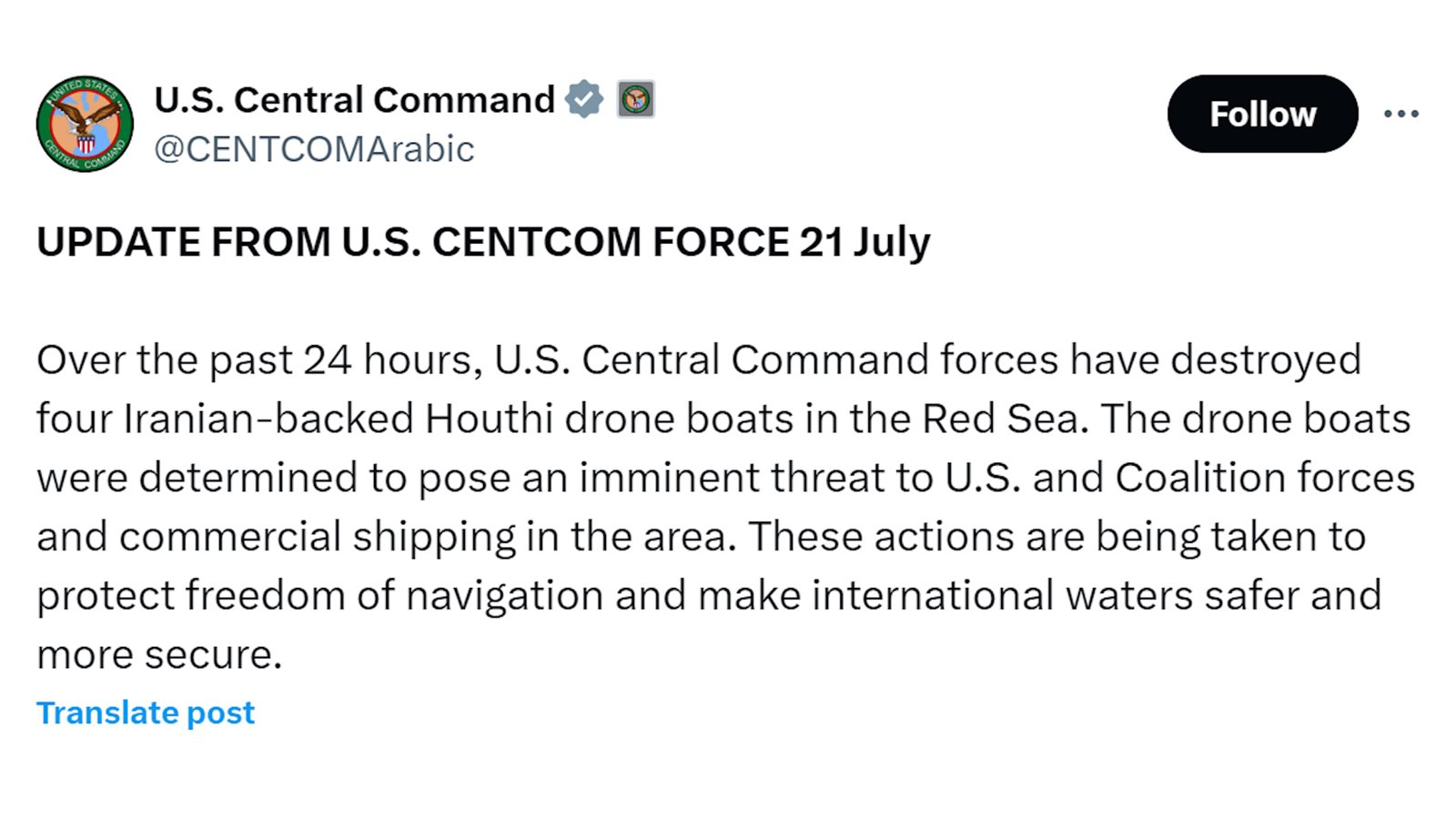Screen dimensions: 1456x819
Task: Click the word 'Houthi' in the post
Action: (x=489, y=419)
